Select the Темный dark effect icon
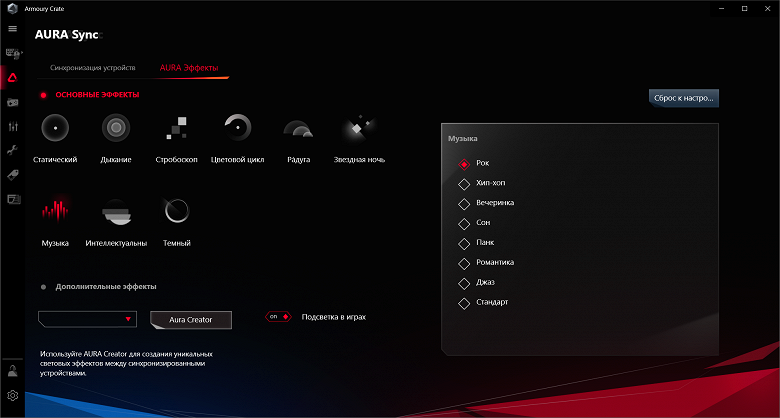 (x=177, y=211)
